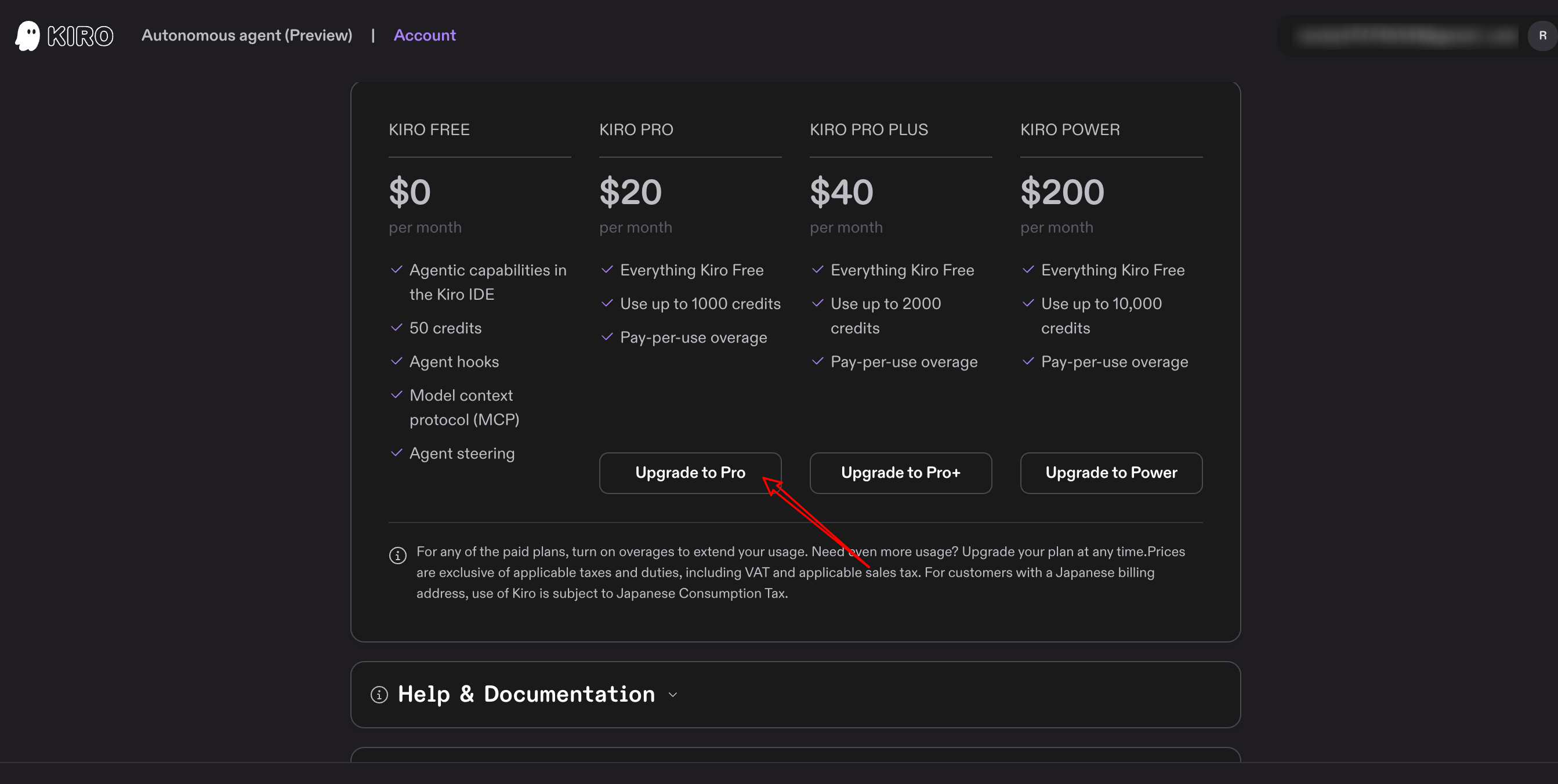1558x784 pixels.
Task: Click the "Agent steering" feature text
Action: click(462, 453)
